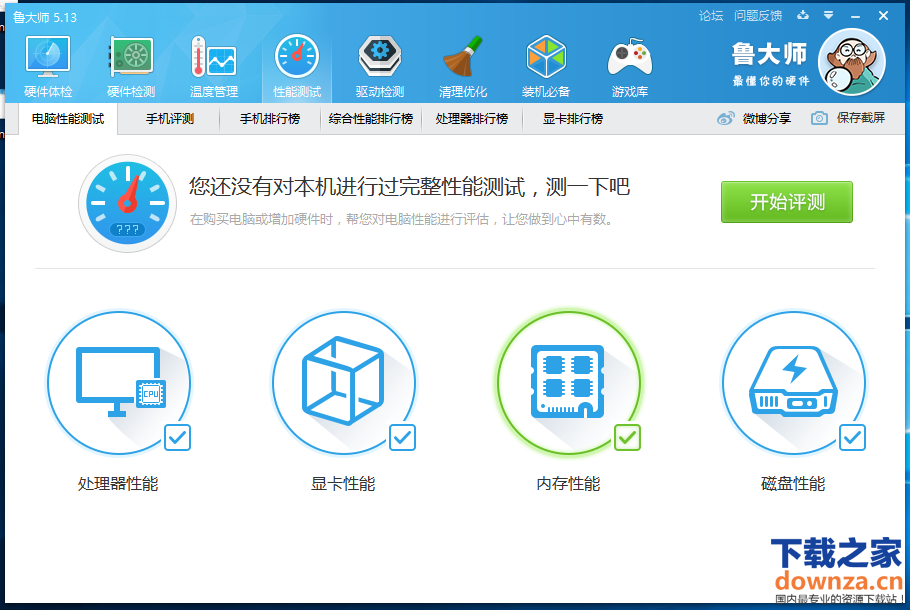Switch to 电脑性能测试 tab
This screenshot has width=910, height=610.
pyautogui.click(x=68, y=119)
